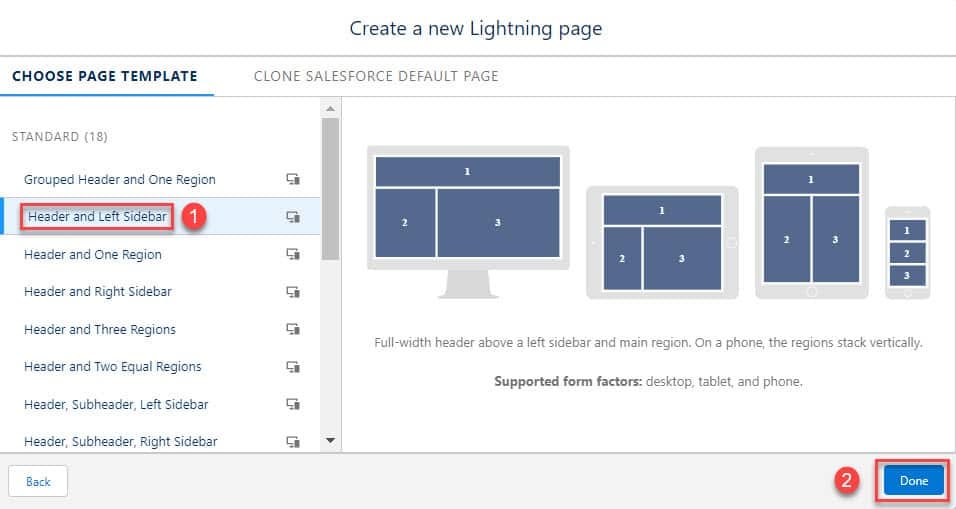Go back with the Back button

click(38, 482)
